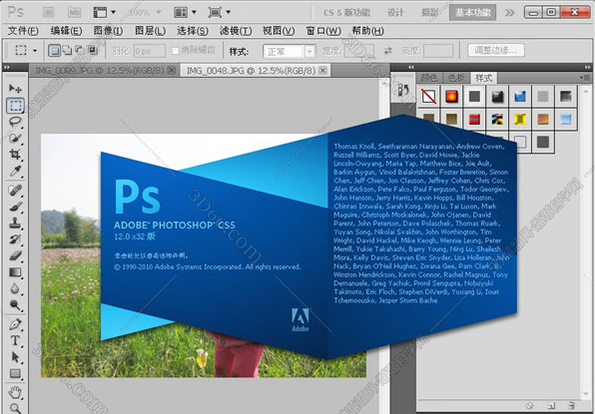Switch to the 摄影 workspace
595x414 pixels.
click(x=430, y=13)
